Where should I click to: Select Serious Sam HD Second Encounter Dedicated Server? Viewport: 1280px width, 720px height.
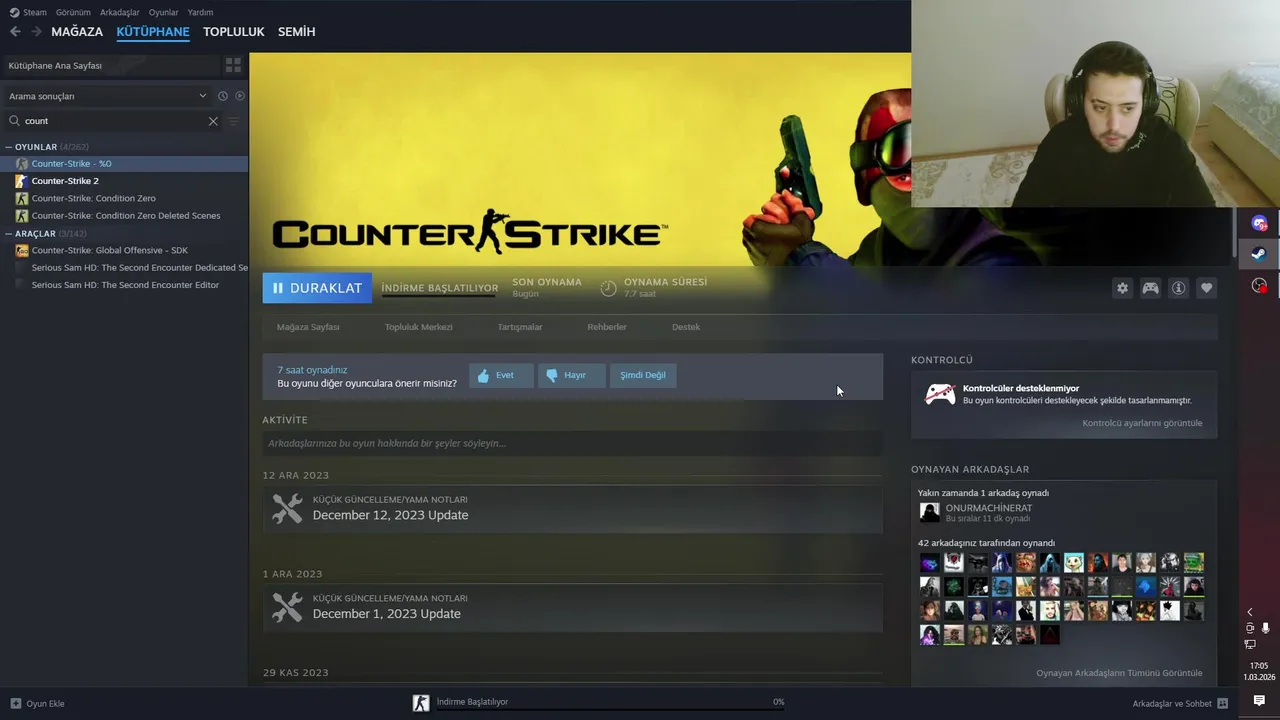(x=124, y=268)
